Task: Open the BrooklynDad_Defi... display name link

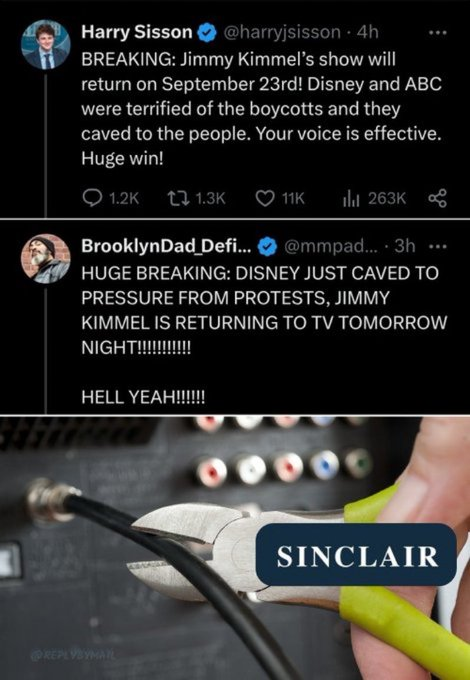Action: pos(166,246)
